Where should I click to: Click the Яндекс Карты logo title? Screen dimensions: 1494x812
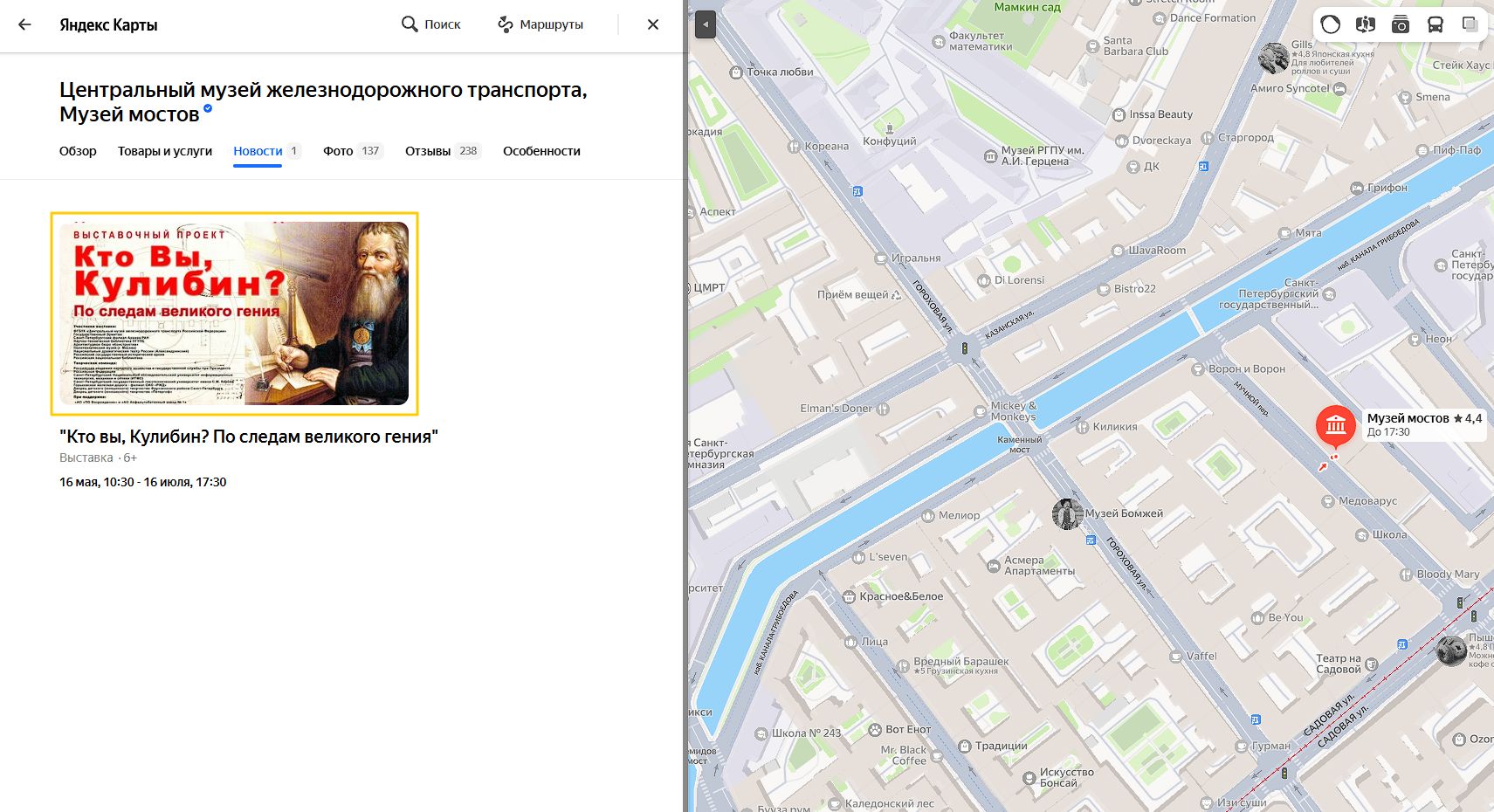point(108,24)
